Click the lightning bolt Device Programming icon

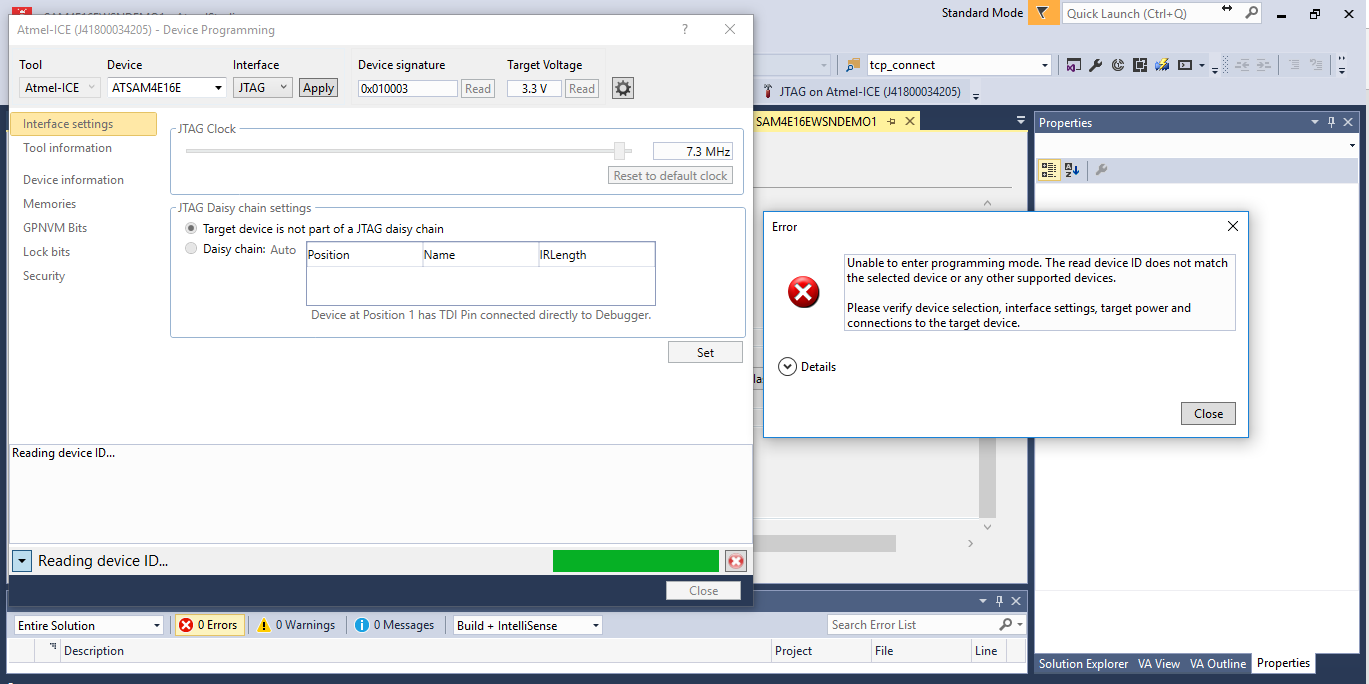click(1162, 65)
